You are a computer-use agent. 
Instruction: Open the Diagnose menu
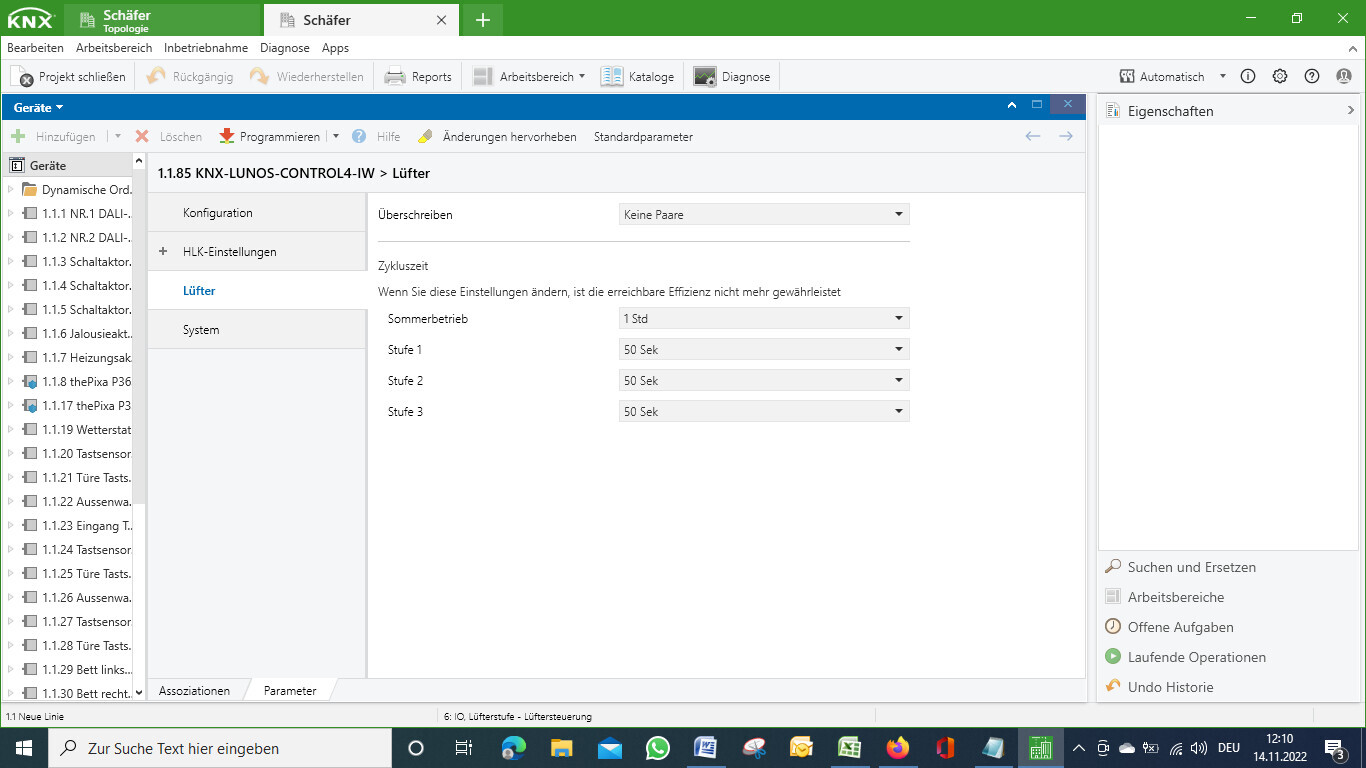[x=285, y=47]
